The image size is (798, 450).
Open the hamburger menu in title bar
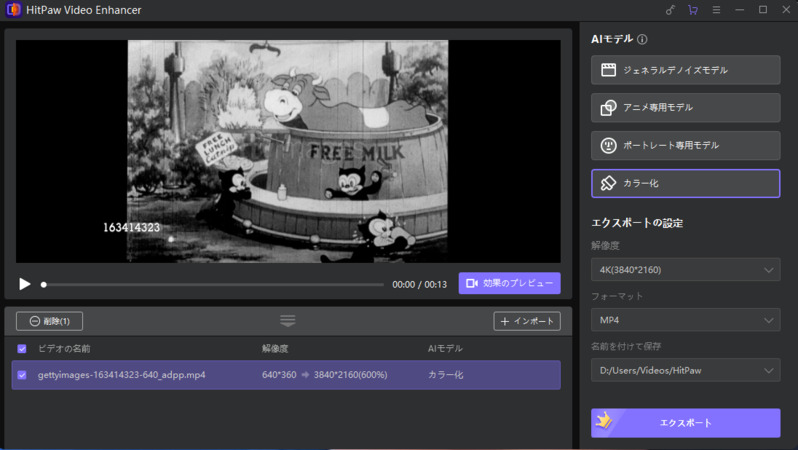(x=716, y=10)
